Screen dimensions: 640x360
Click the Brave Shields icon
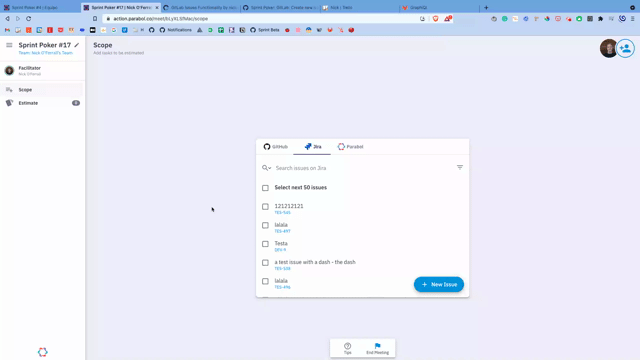(x=436, y=19)
